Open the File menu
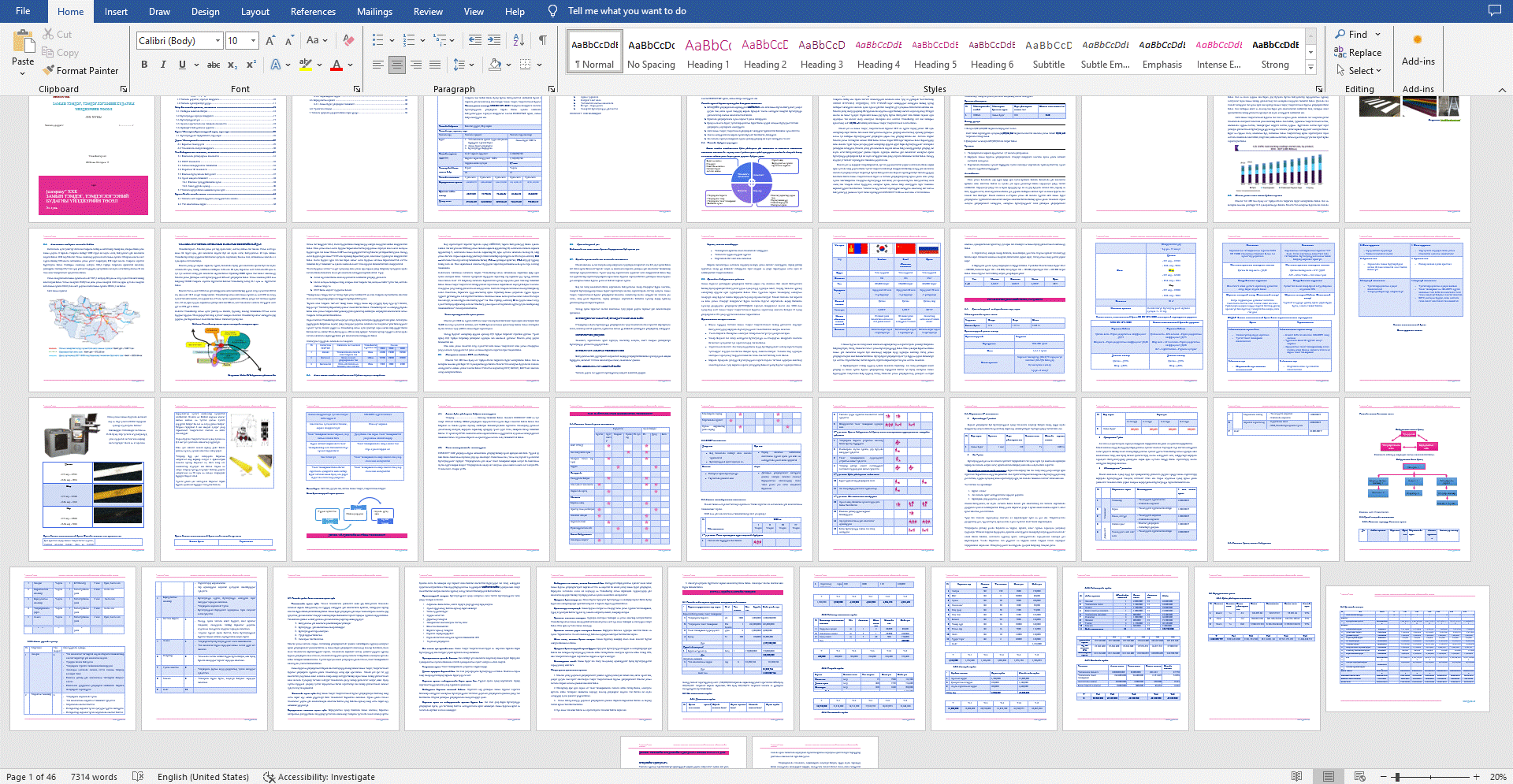 [23, 11]
